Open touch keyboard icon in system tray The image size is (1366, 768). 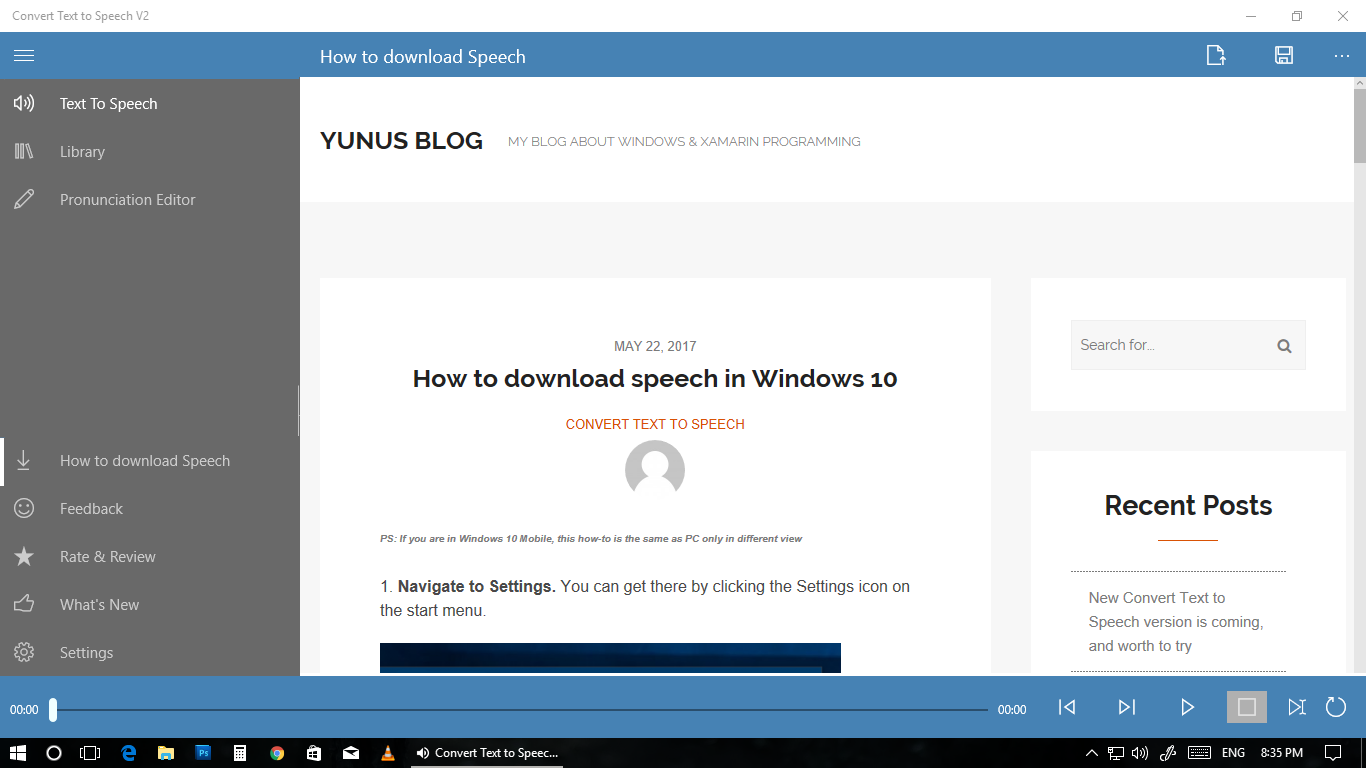[1199, 753]
